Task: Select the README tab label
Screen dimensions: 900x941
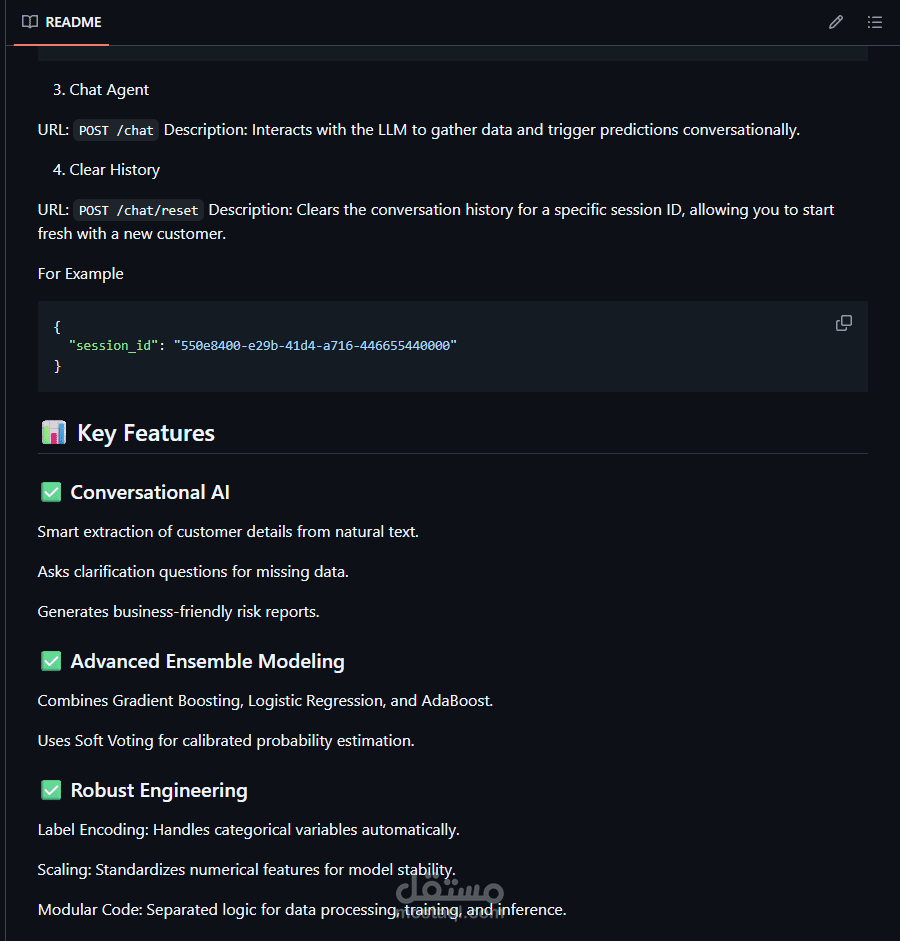Action: coord(73,22)
